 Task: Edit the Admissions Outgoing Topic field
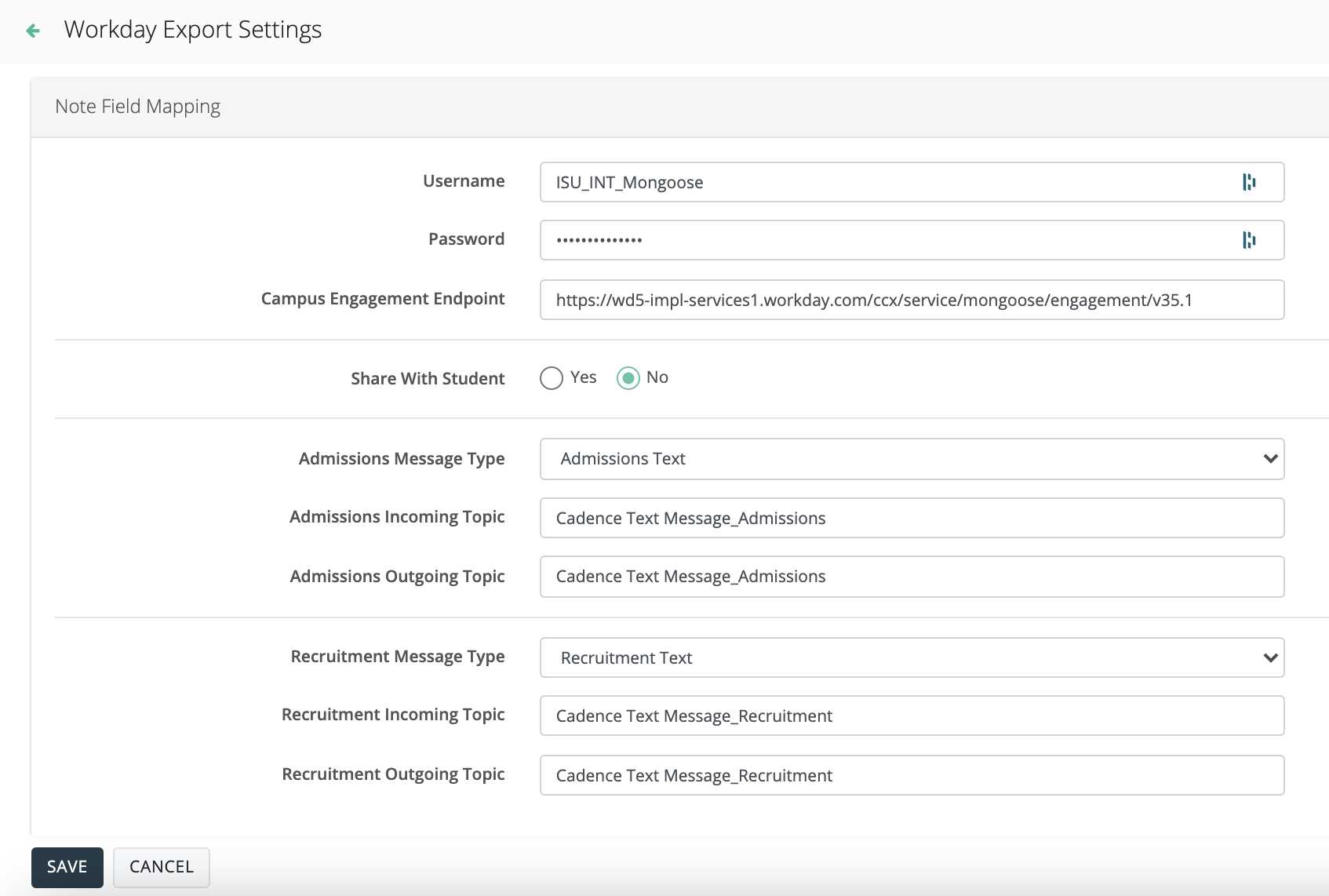tap(910, 577)
